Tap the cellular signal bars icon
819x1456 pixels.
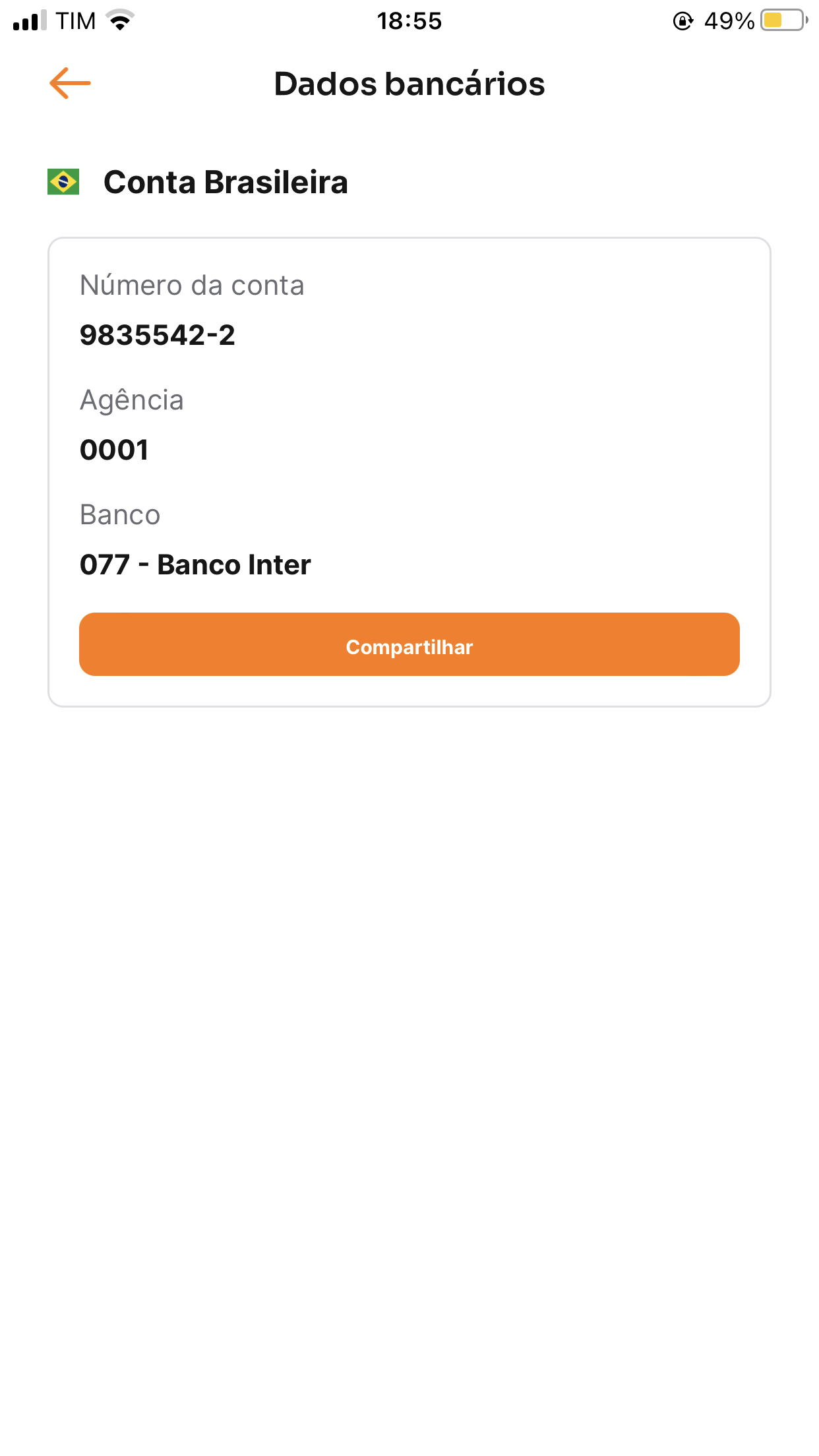[x=30, y=20]
